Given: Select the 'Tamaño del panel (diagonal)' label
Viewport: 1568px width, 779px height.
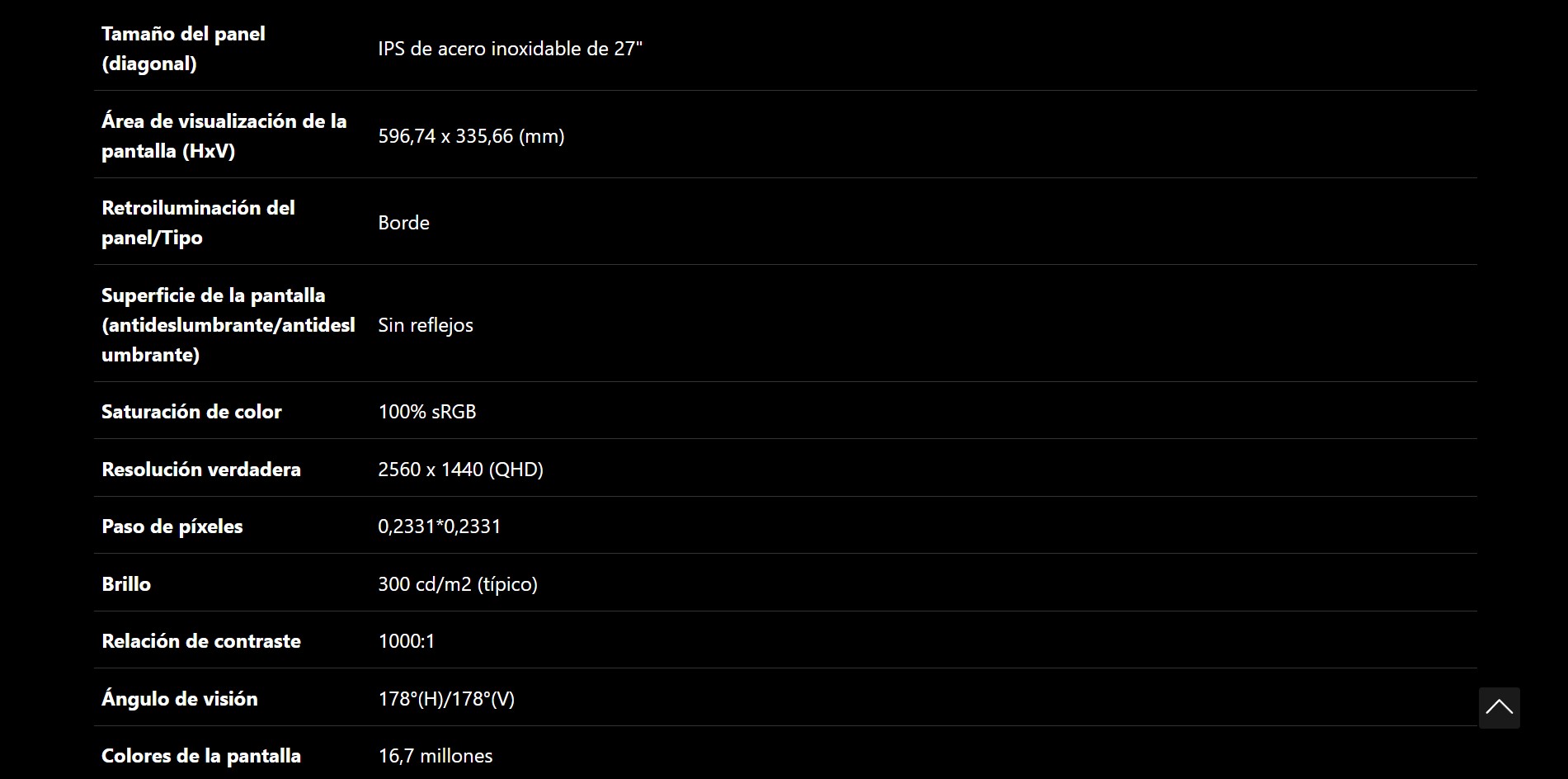Looking at the screenshot, I should point(183,49).
